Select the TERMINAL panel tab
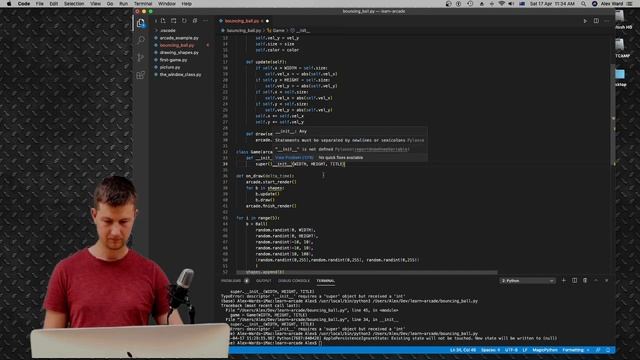 325,281
